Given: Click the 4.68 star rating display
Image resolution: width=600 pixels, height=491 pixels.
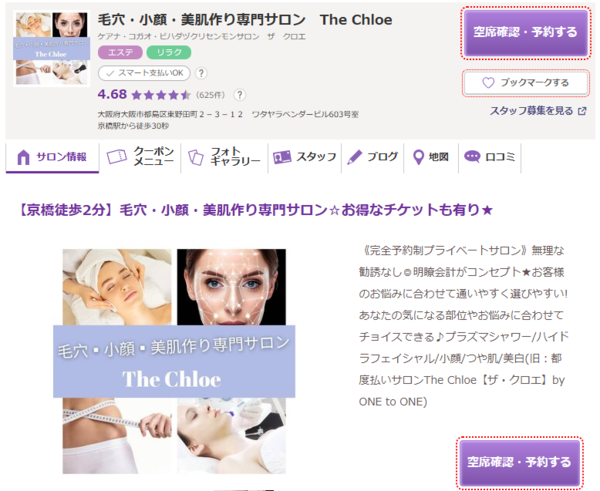Looking at the screenshot, I should (x=144, y=95).
